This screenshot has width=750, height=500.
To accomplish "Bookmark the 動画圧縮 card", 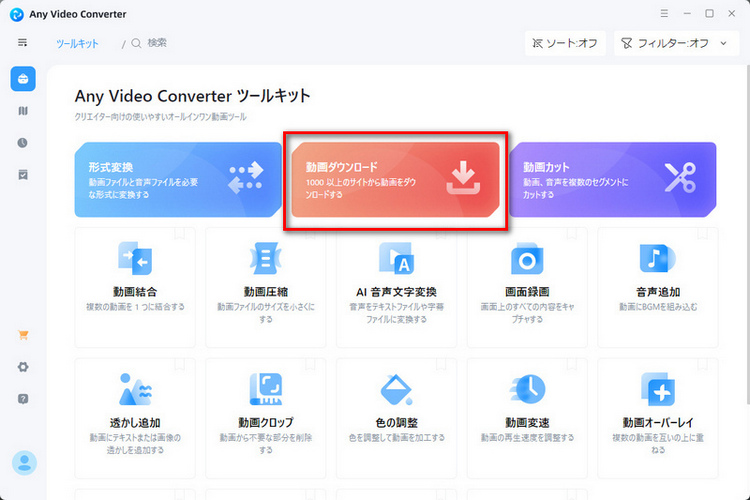I will [x=310, y=233].
